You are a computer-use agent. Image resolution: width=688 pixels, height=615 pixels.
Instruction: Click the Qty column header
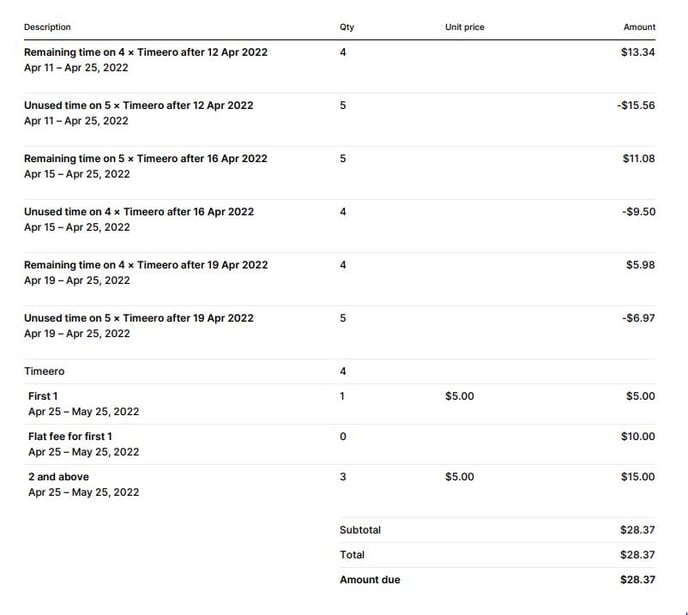[347, 27]
